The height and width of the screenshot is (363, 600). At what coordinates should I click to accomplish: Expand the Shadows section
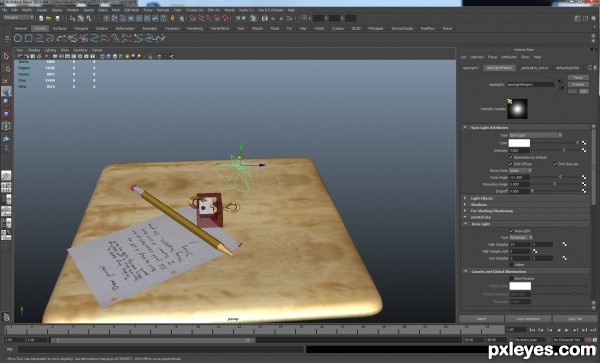click(465, 205)
